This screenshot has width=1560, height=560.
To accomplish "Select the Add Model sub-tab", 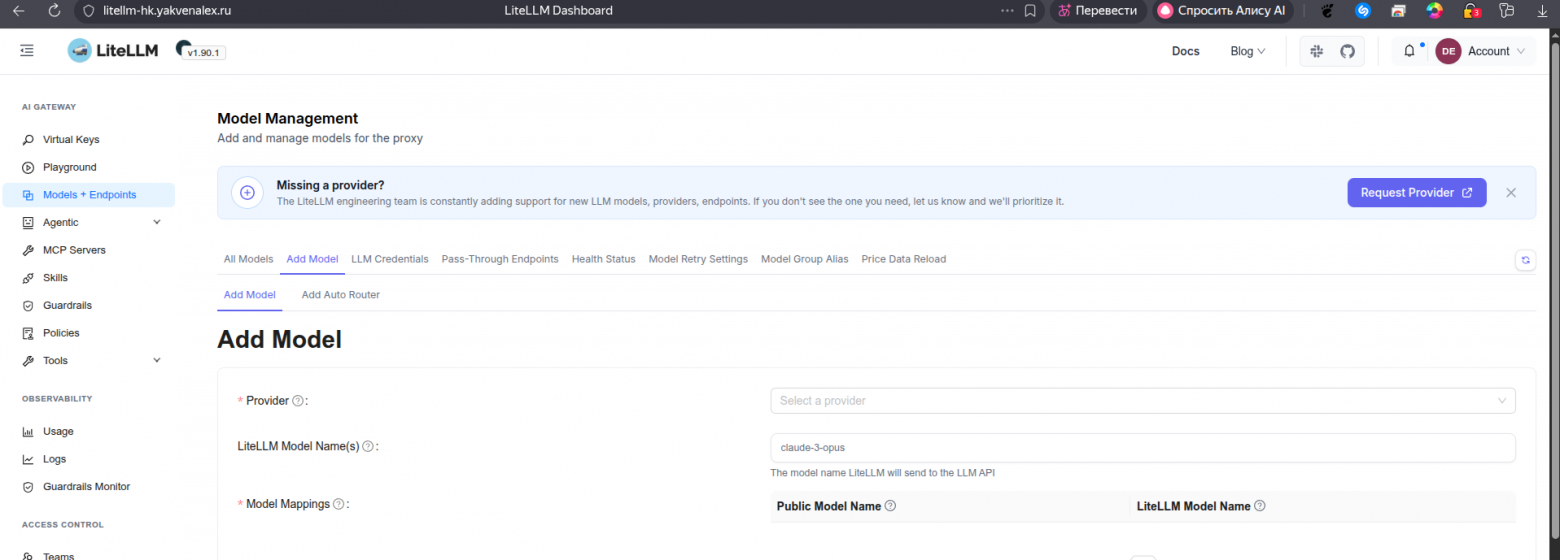I will pos(250,295).
